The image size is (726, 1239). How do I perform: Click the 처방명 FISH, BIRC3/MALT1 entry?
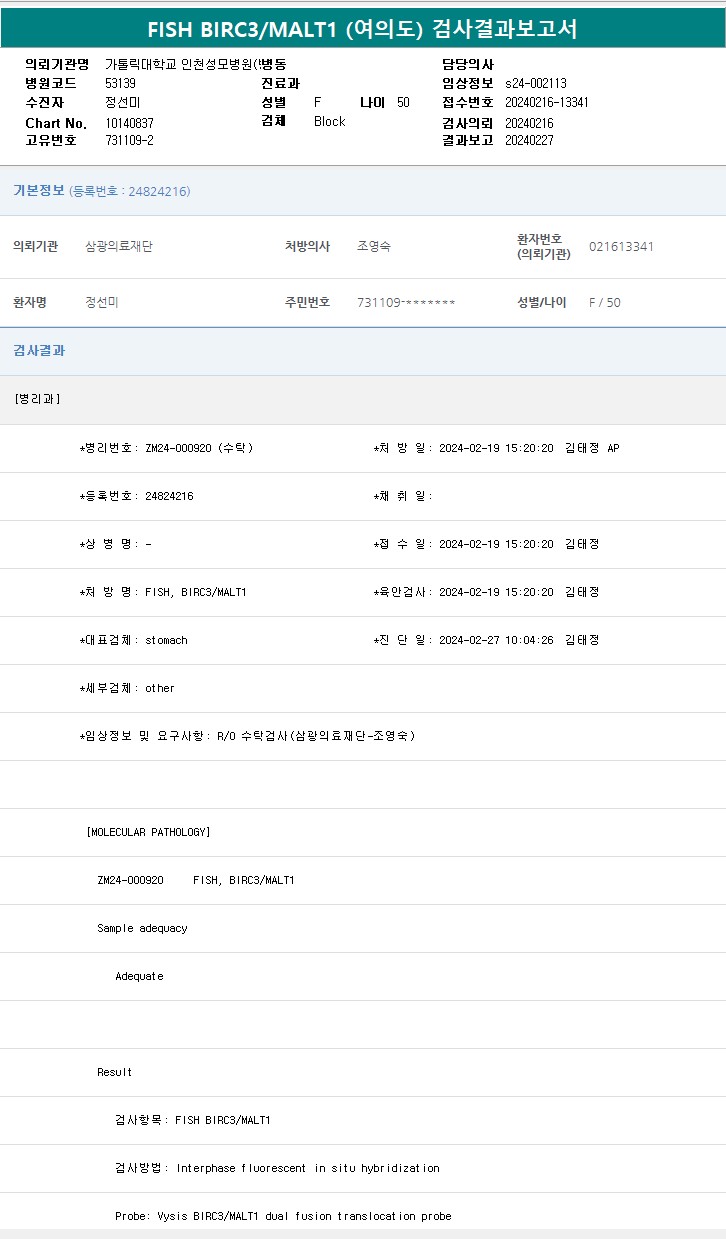(163, 592)
